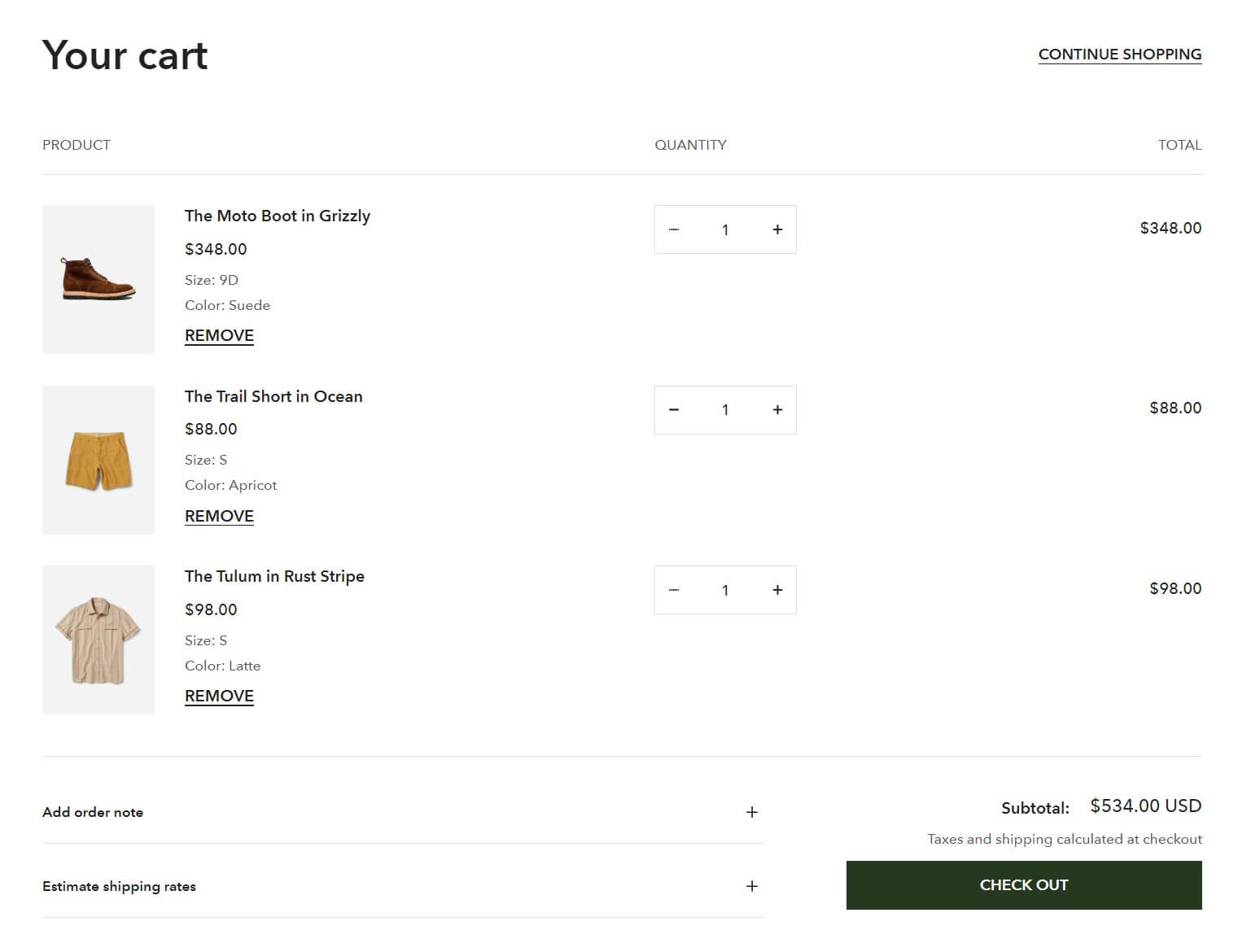
Task: Click the plus icon beside Estimate shipping rates
Action: coord(751,886)
